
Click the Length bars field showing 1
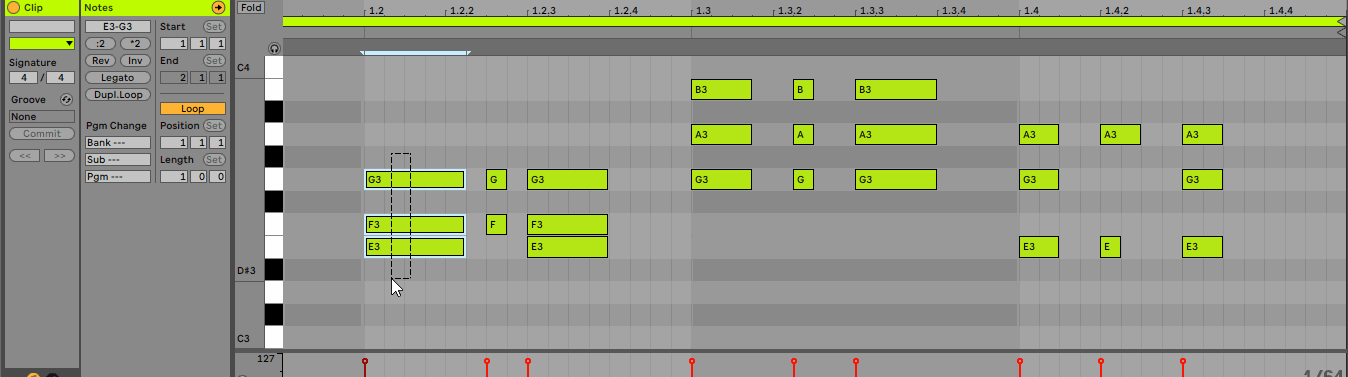[x=174, y=176]
